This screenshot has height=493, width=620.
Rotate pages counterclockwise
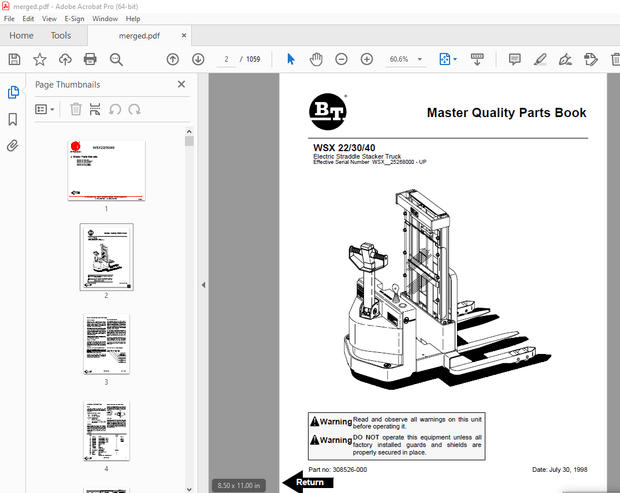115,109
